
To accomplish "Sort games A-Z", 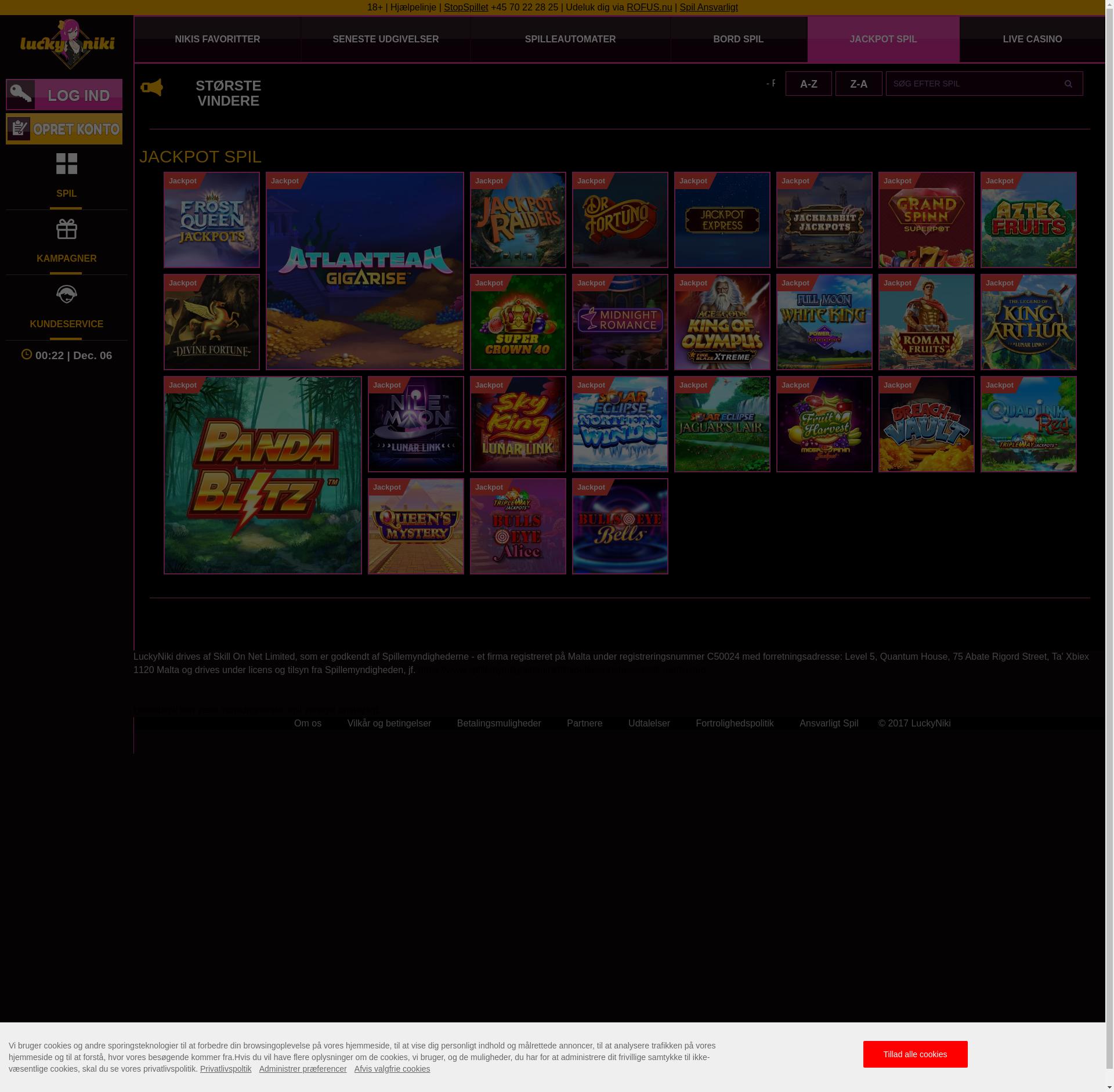I will click(x=808, y=84).
